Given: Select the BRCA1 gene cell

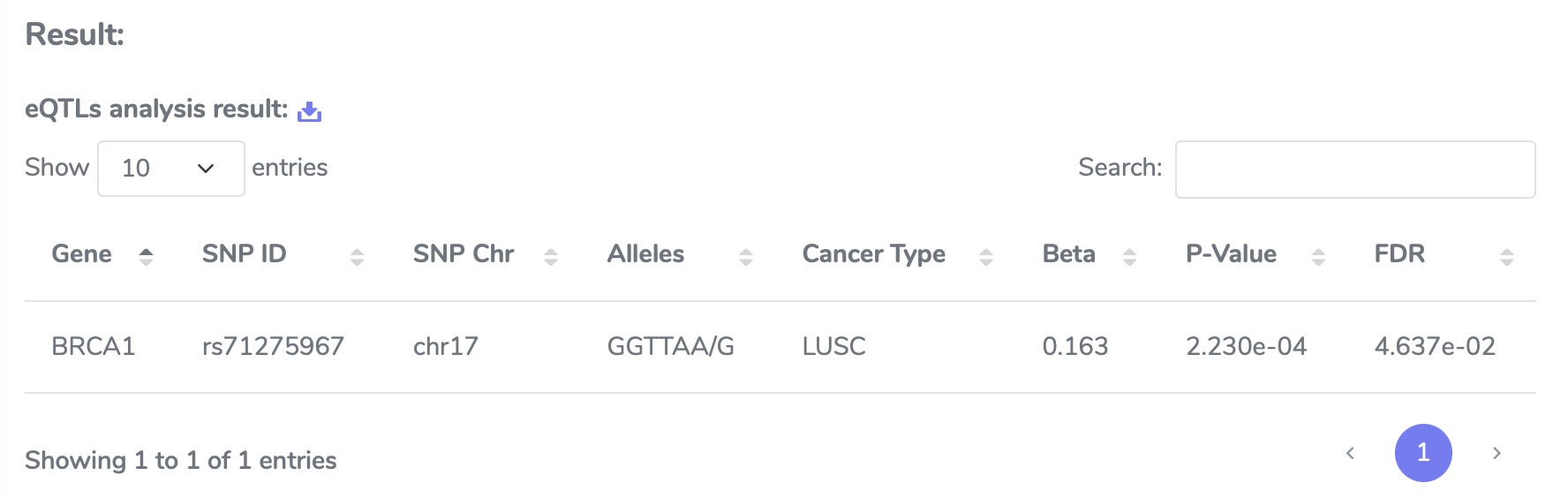Looking at the screenshot, I should [x=94, y=346].
